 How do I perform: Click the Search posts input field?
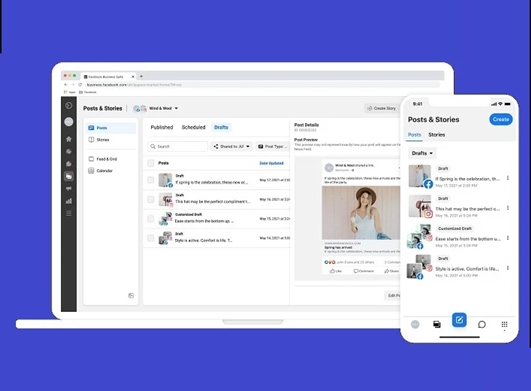178,146
